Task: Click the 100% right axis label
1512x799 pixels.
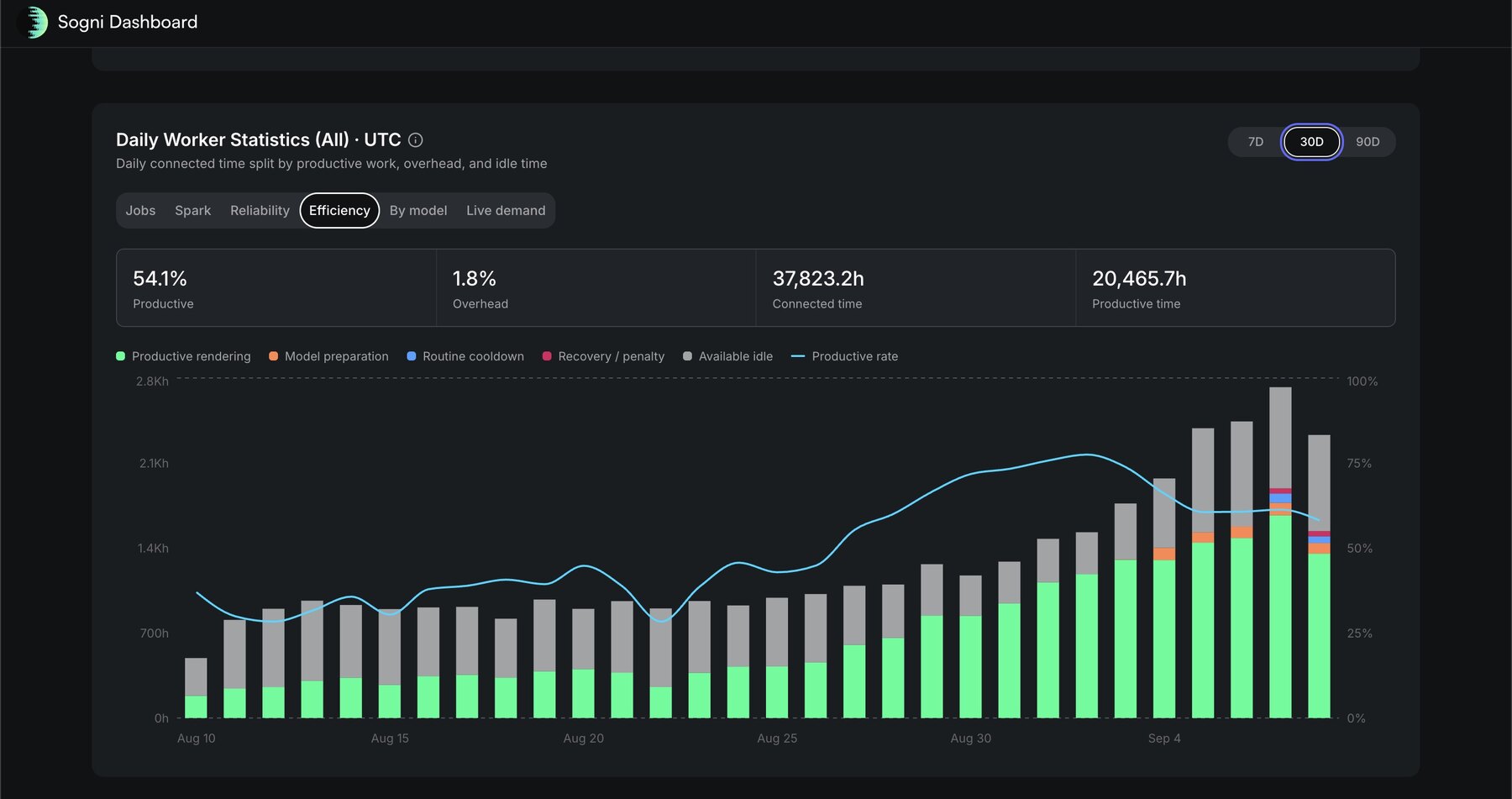Action: click(x=1362, y=381)
